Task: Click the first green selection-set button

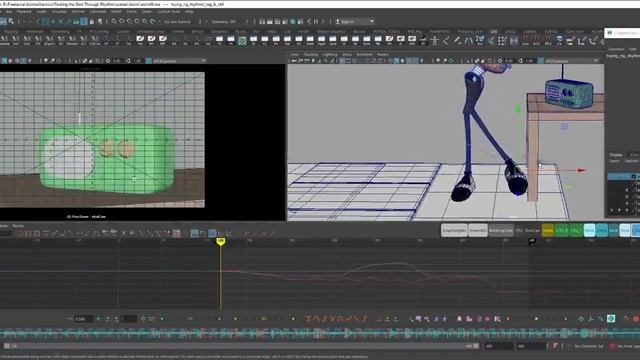Action: coord(562,231)
